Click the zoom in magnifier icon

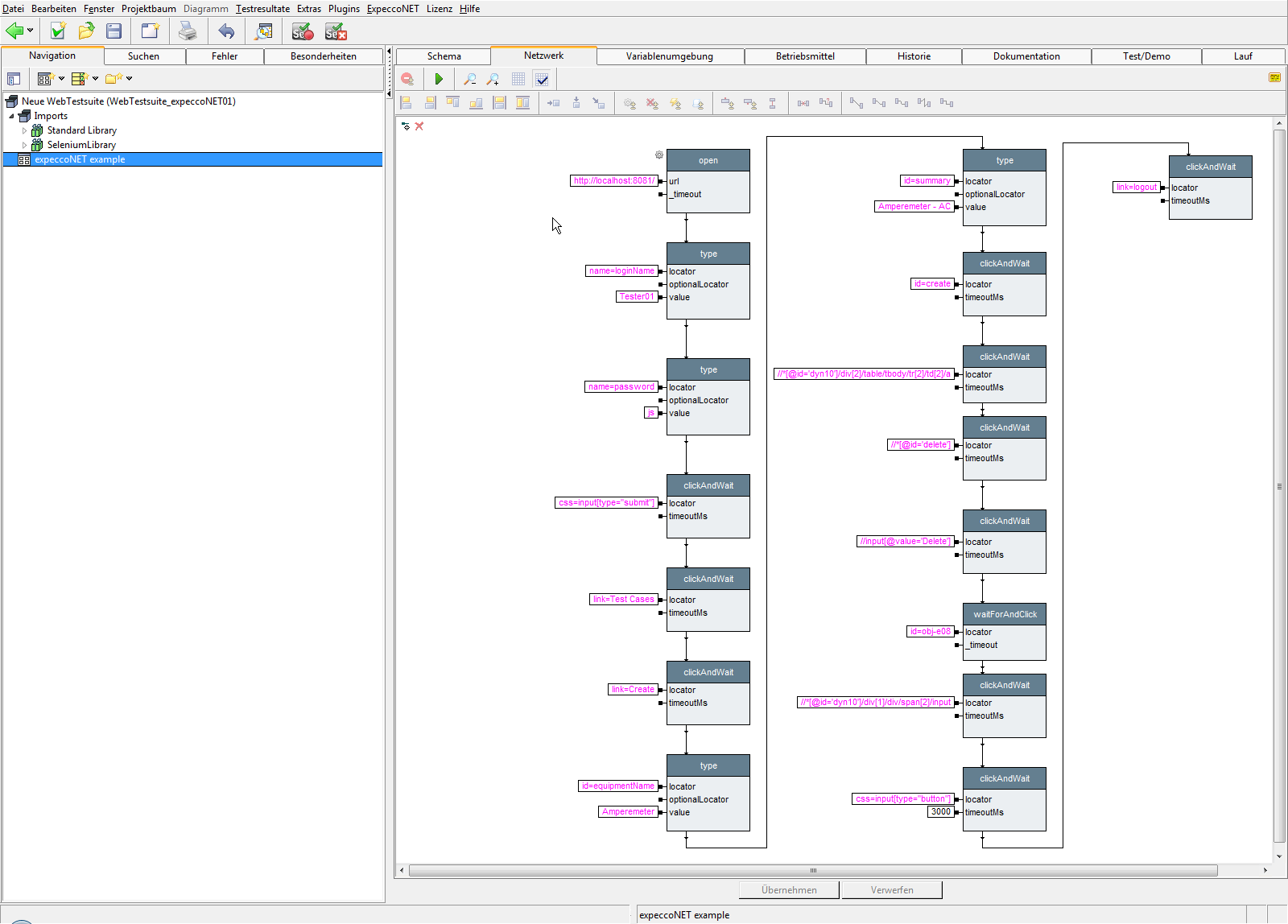pos(493,79)
